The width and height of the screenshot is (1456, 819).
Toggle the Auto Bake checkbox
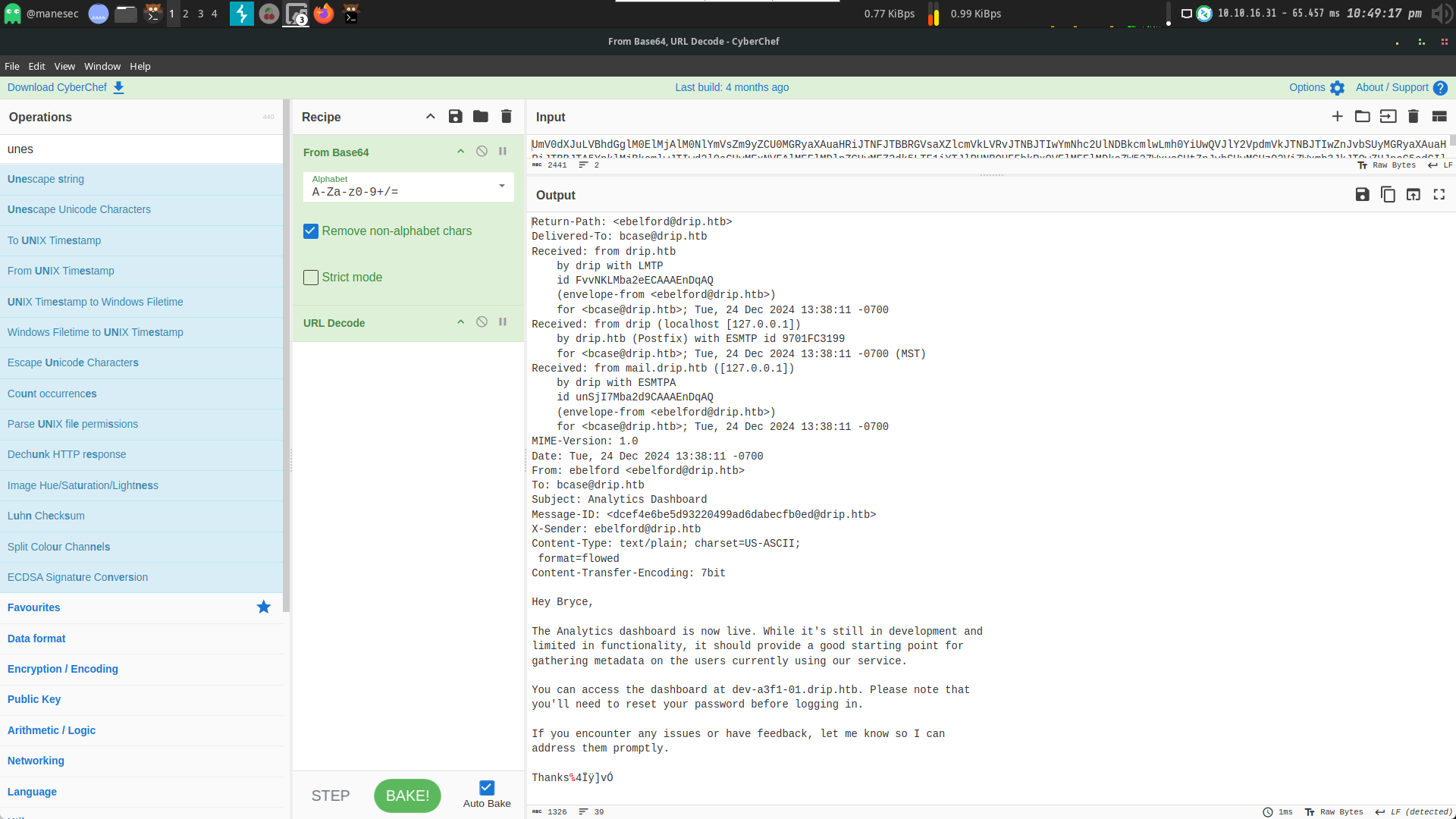[487, 788]
